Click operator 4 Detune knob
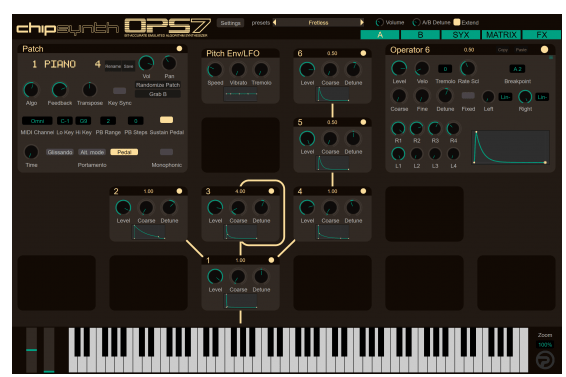This screenshot has height=377, width=566. click(x=353, y=208)
